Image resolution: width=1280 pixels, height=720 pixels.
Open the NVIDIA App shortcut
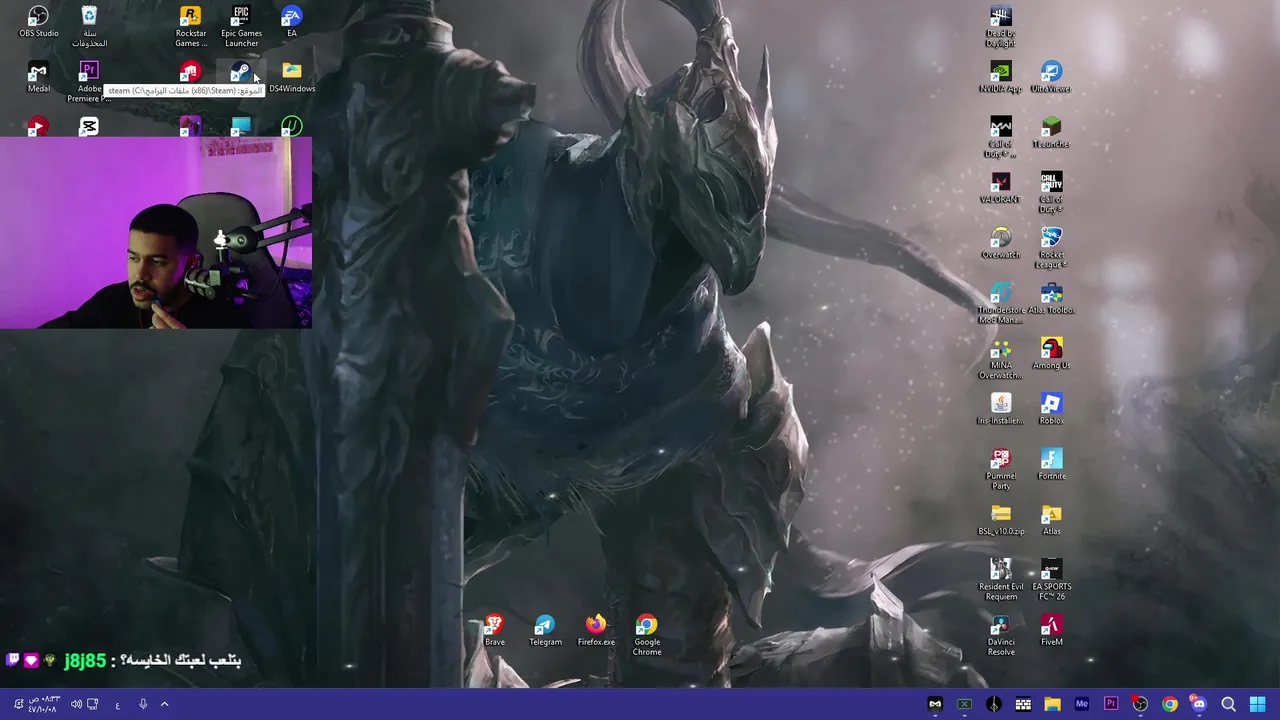tap(1001, 77)
